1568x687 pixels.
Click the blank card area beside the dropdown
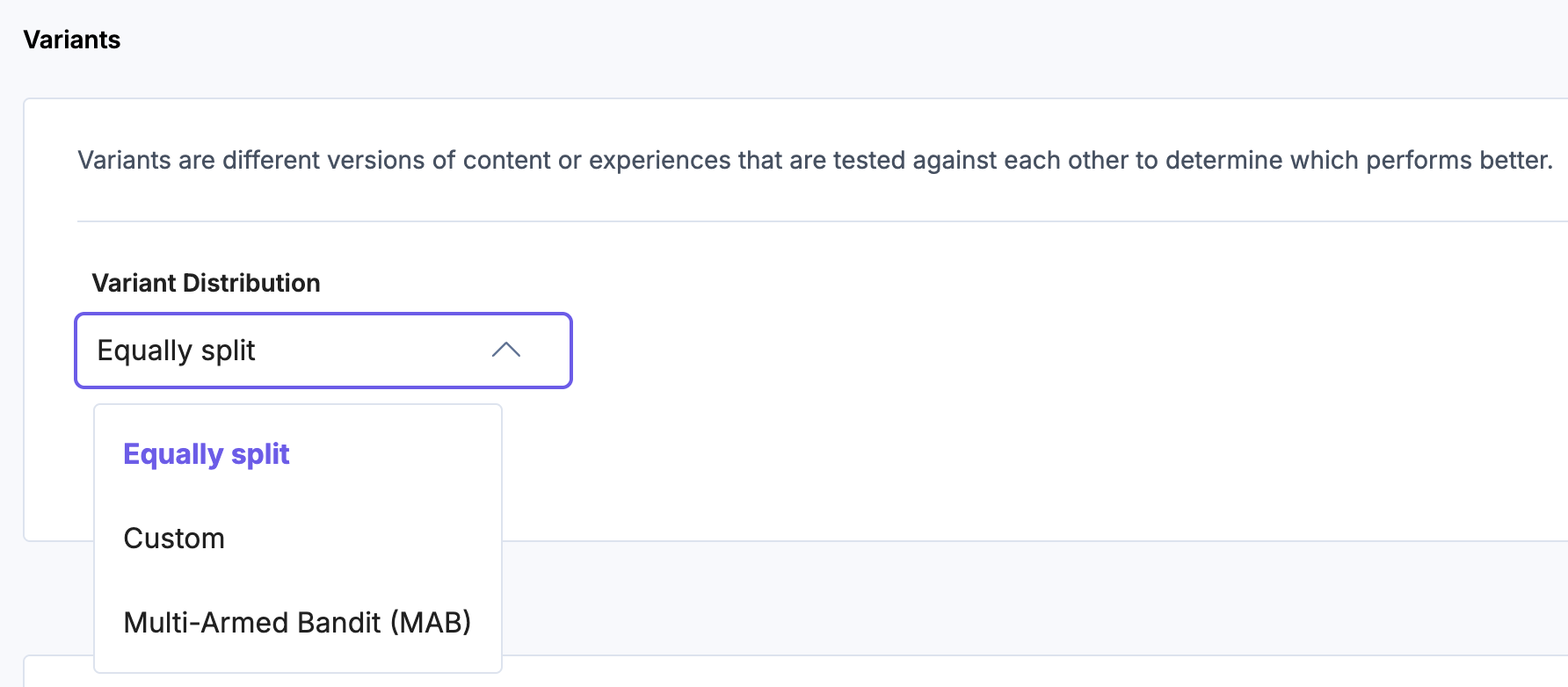(x=967, y=395)
